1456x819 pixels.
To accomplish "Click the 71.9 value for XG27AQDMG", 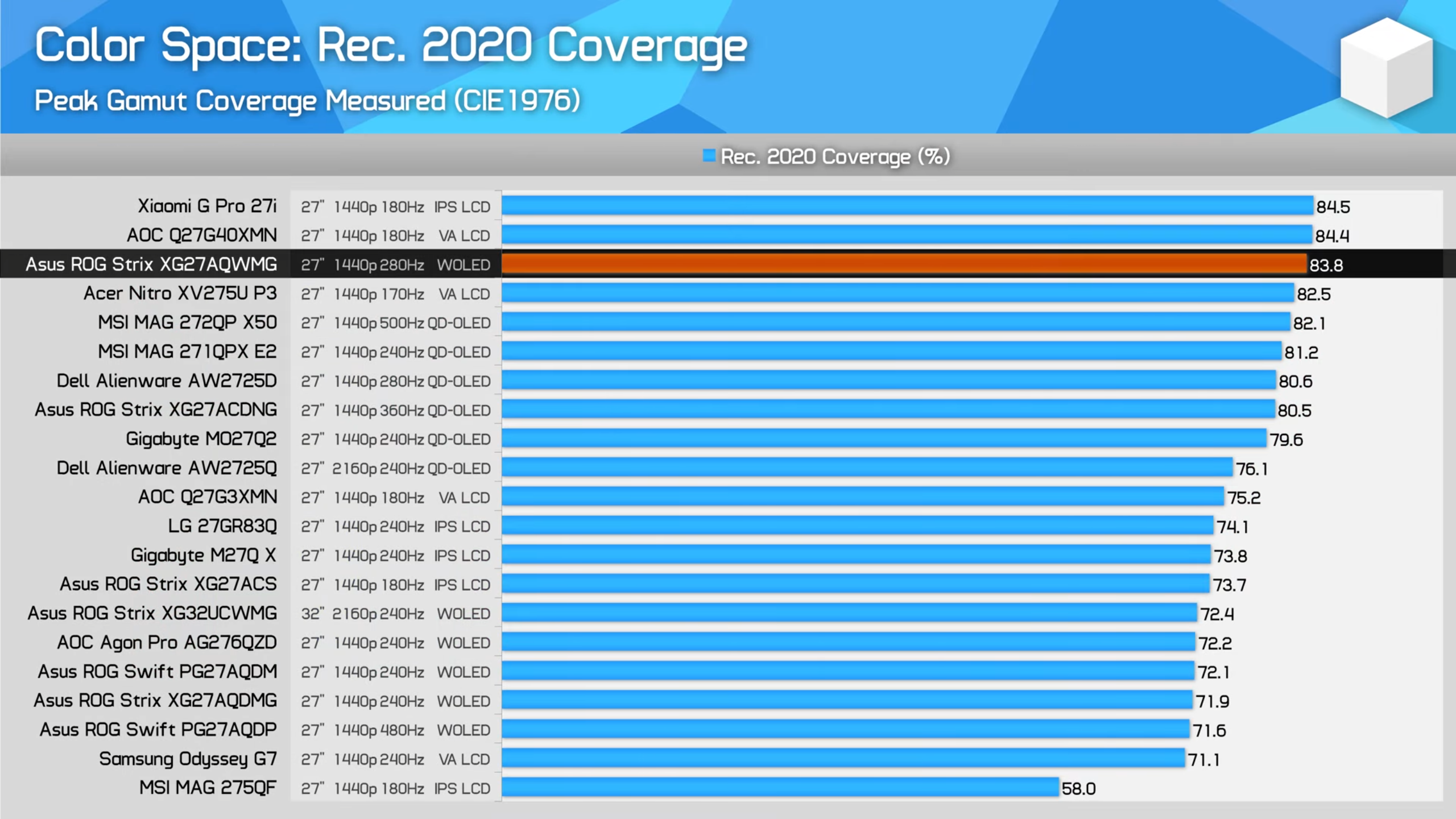I will [x=1213, y=702].
